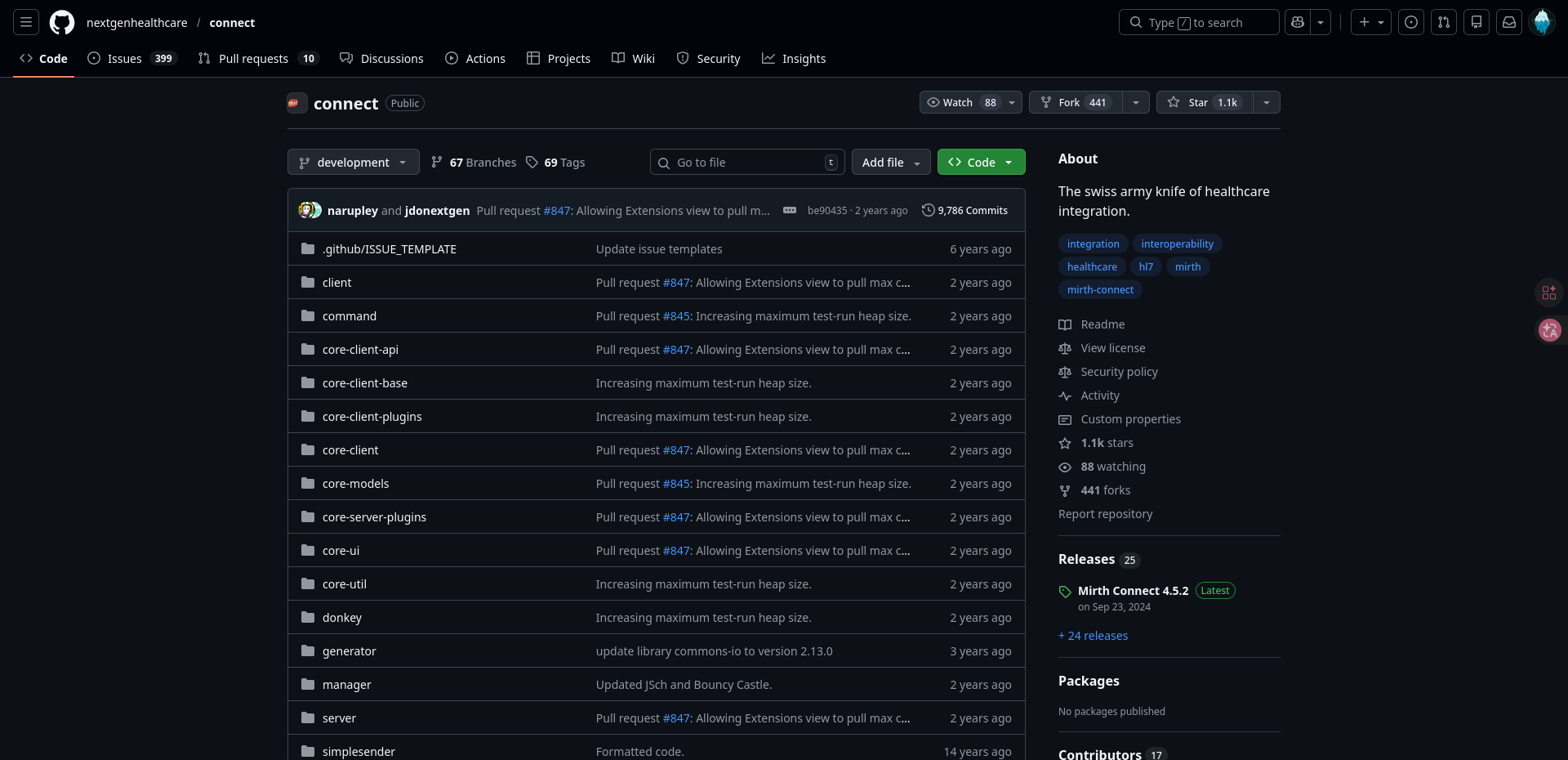Open the Readme link in About
Screen dimensions: 1568x760
1092,324
